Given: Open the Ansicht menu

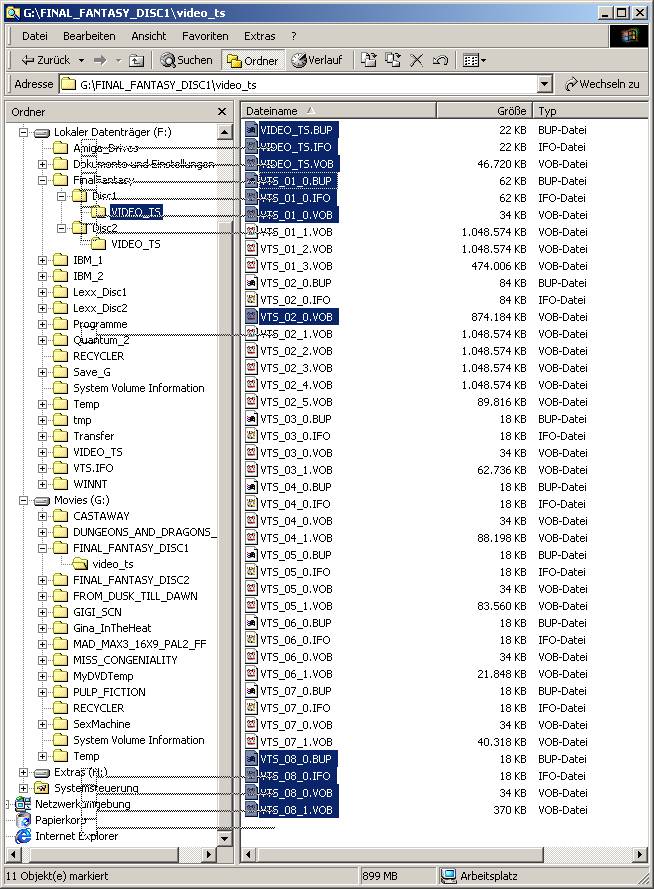Looking at the screenshot, I should tap(149, 36).
